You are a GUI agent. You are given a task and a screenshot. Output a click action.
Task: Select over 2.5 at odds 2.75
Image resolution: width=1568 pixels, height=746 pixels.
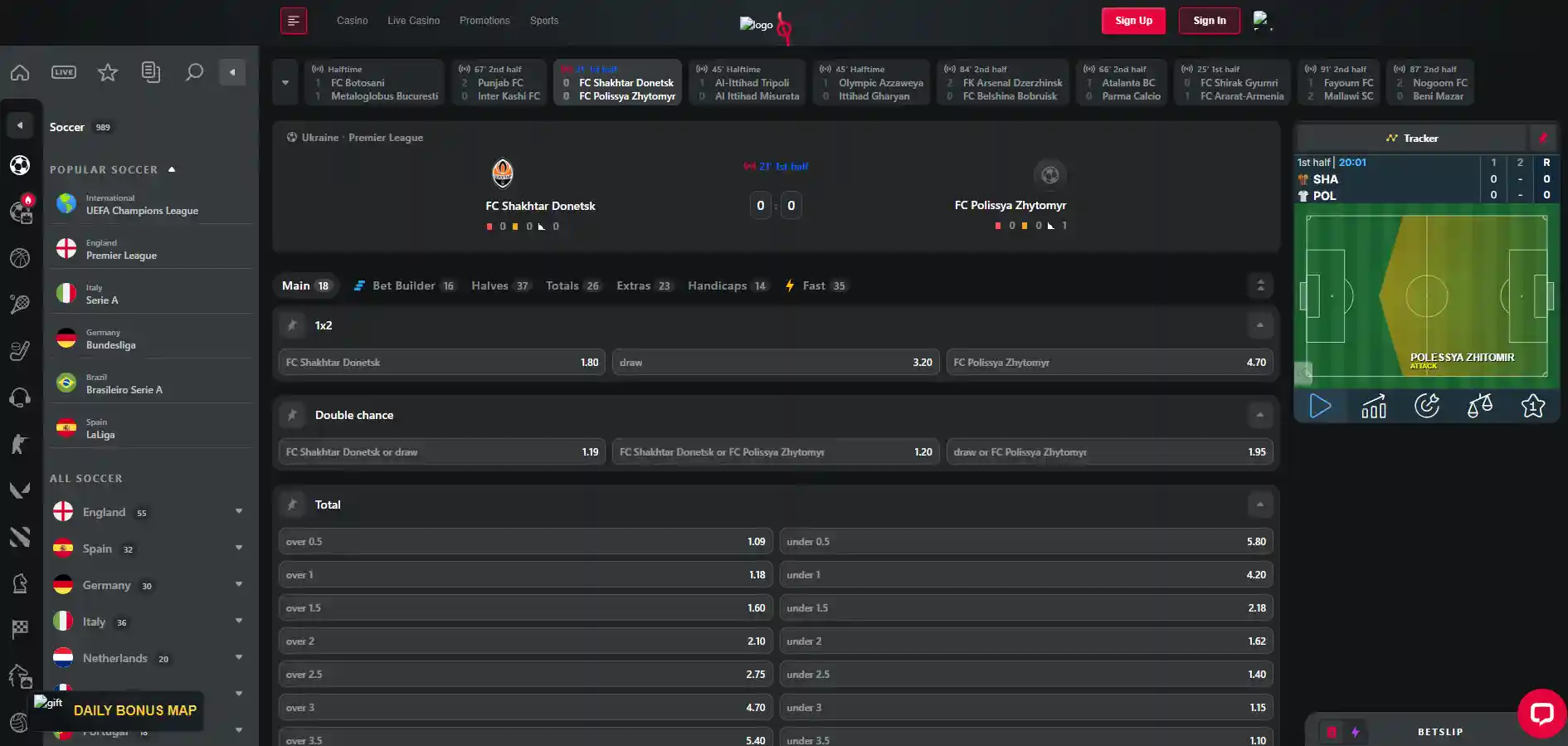pos(526,675)
